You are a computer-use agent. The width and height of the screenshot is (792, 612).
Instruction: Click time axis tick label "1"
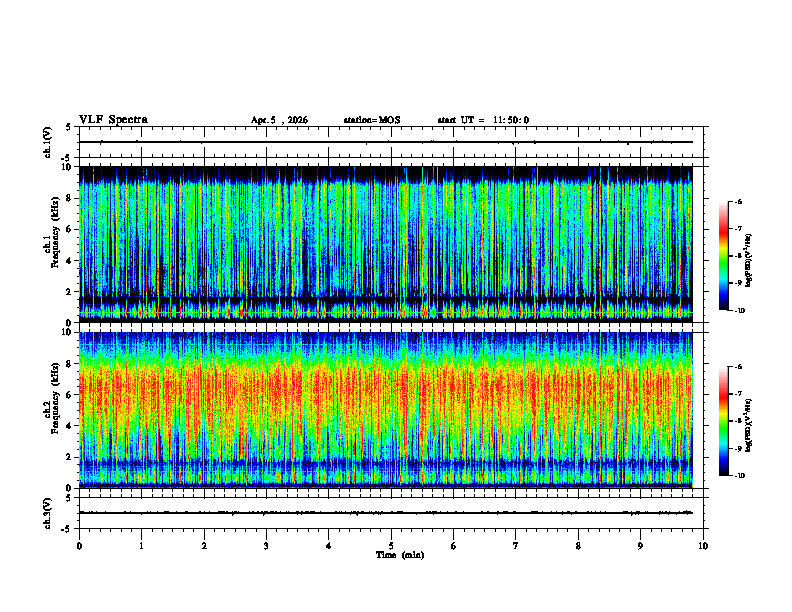pyautogui.click(x=141, y=546)
